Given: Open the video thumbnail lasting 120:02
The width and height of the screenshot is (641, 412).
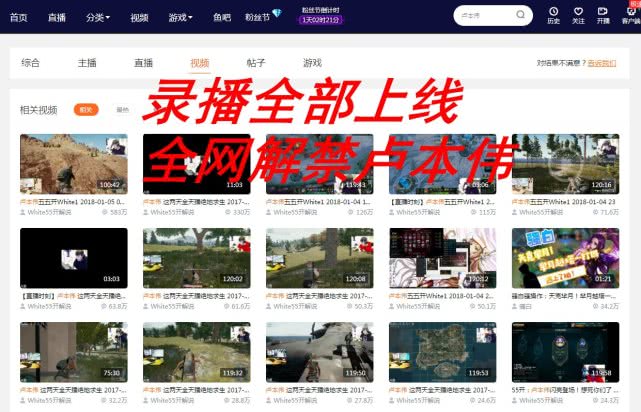Looking at the screenshot, I should coord(197,258).
